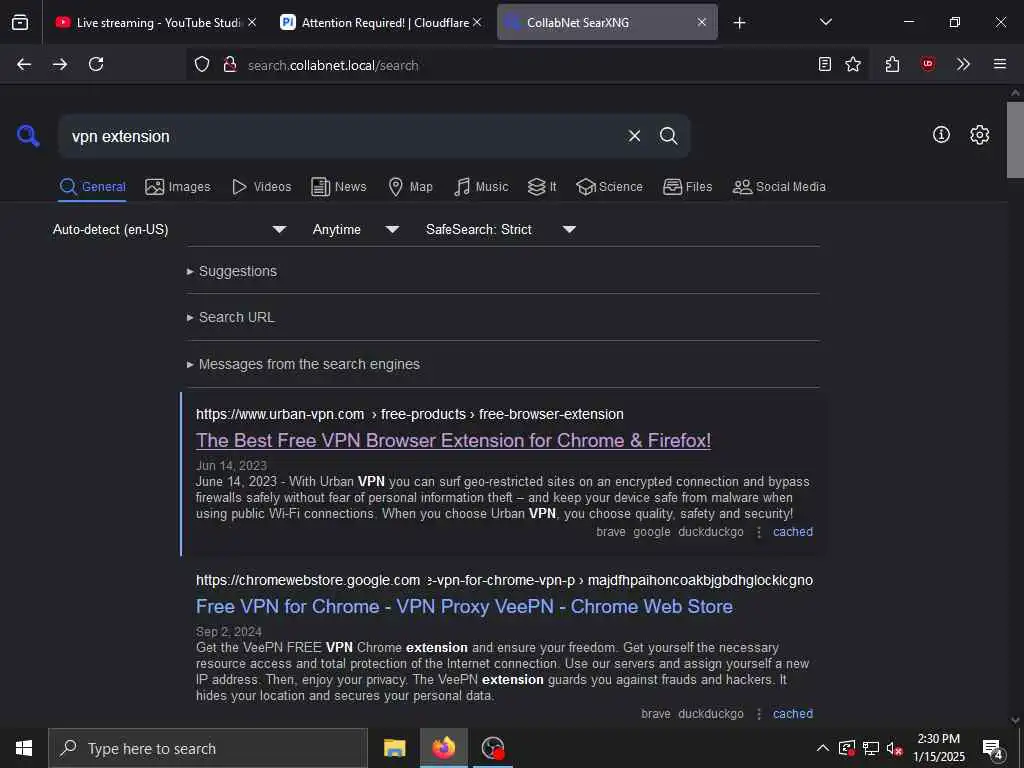This screenshot has width=1024, height=768.
Task: Open the 2:30 PM clock calendar
Action: click(938, 748)
